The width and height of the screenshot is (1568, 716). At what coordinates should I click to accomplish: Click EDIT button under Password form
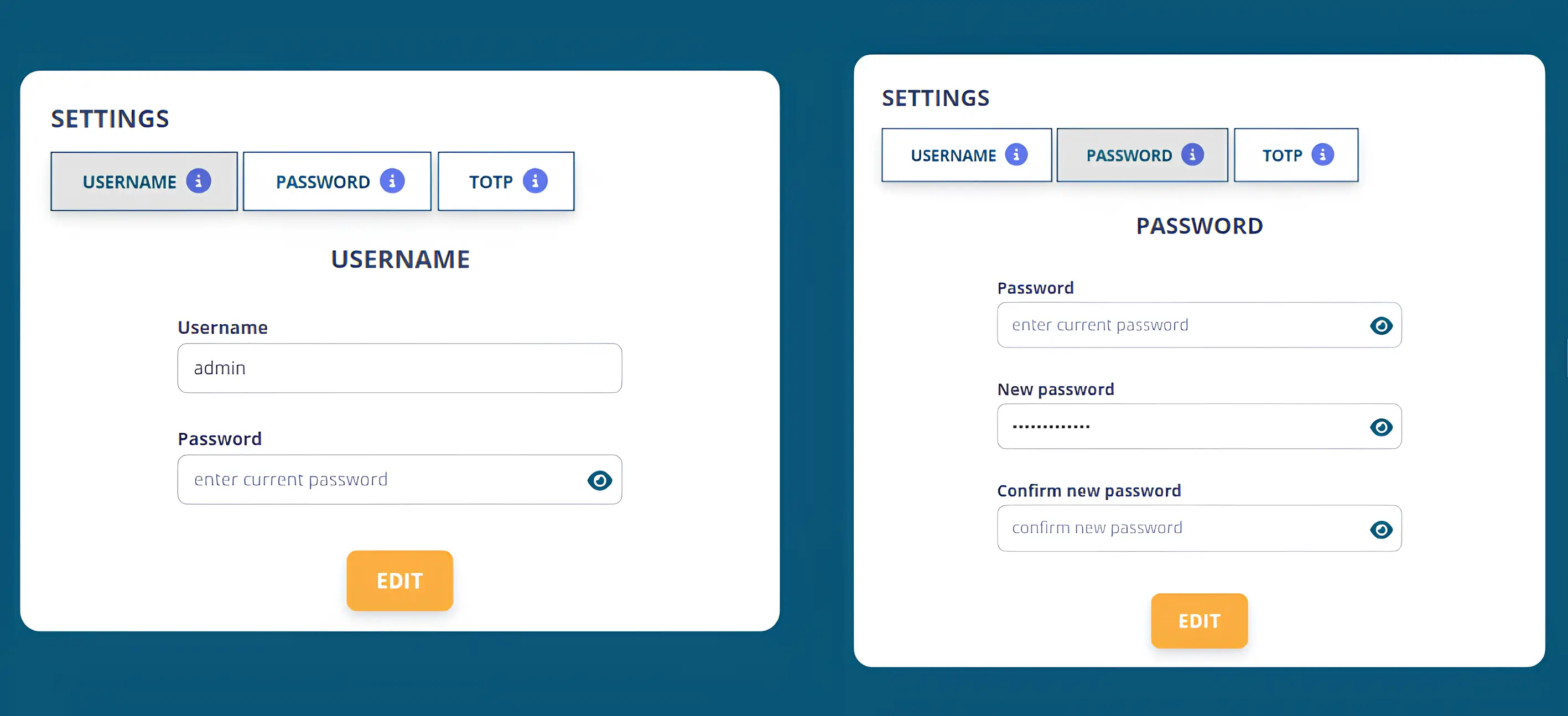point(1199,621)
